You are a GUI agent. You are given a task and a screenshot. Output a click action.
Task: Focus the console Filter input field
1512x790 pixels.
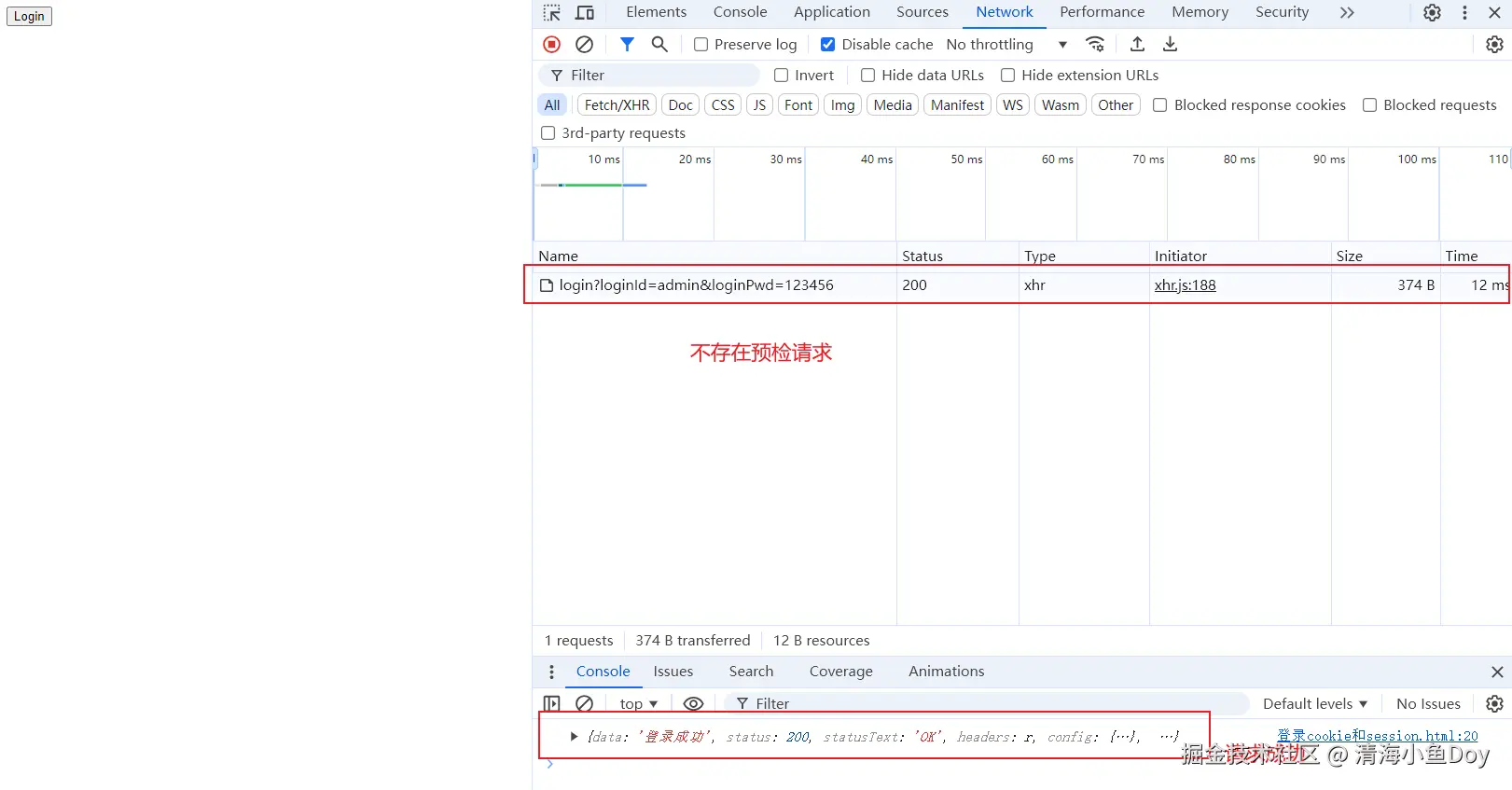[987, 703]
